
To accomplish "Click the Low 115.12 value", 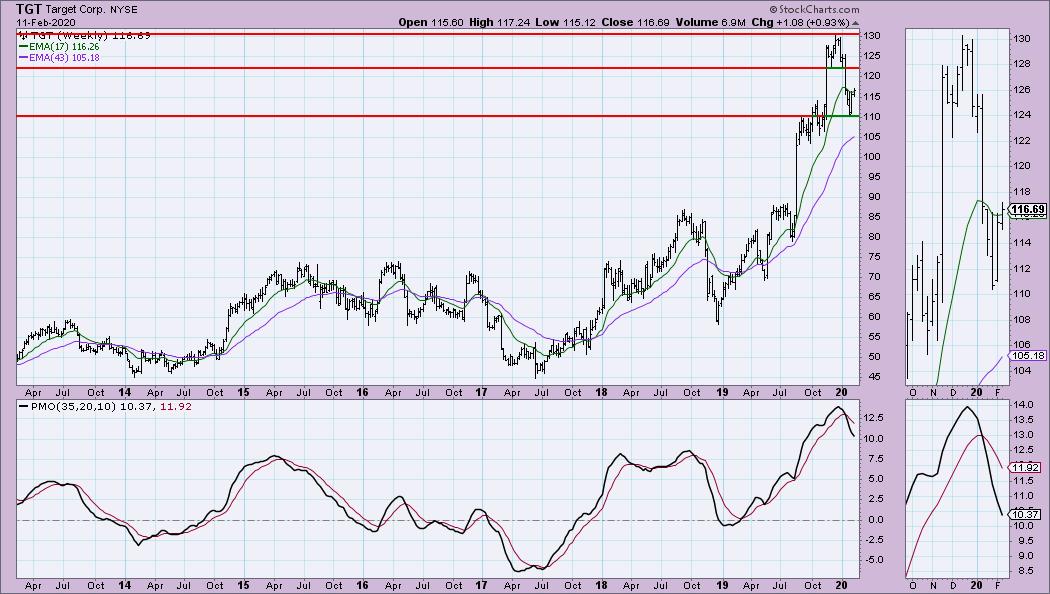I will (x=565, y=22).
